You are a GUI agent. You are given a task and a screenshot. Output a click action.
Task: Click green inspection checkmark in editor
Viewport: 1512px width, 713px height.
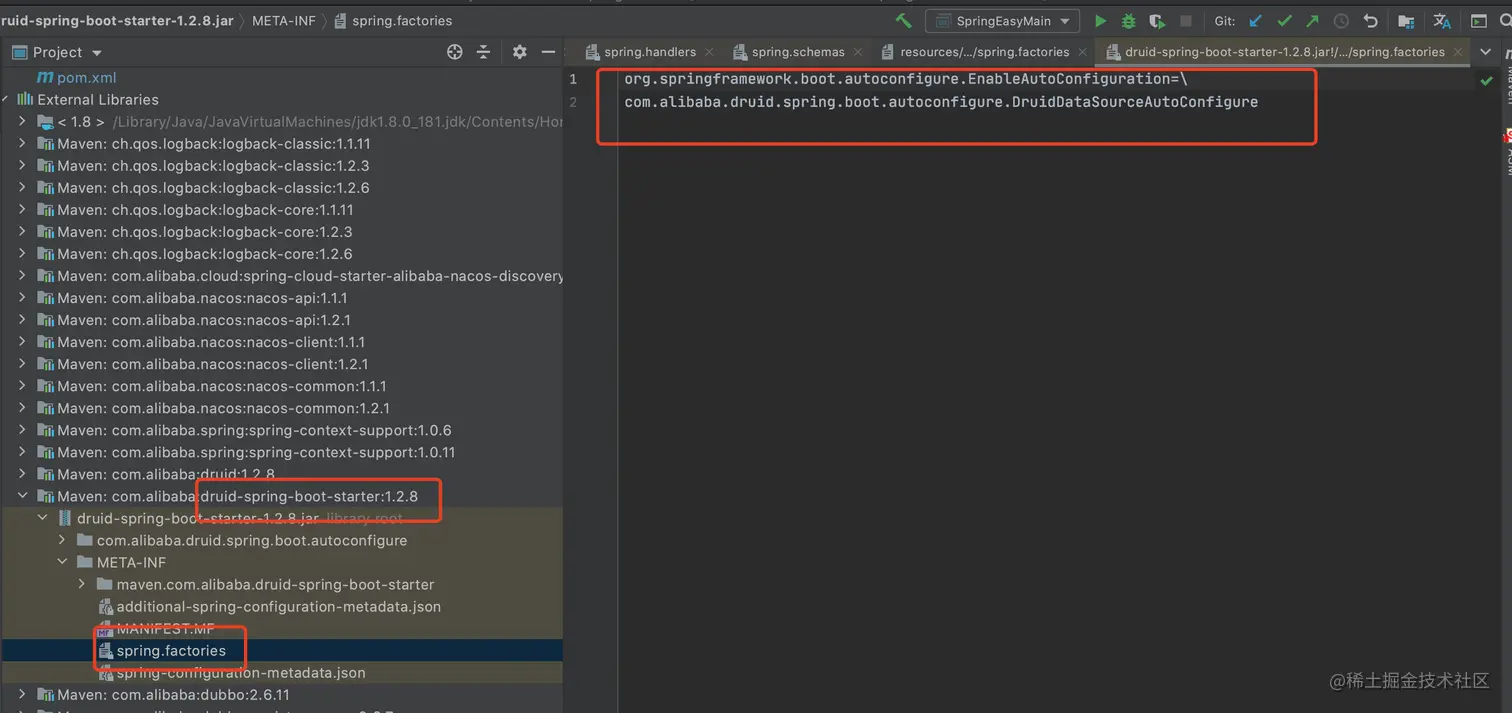point(1486,80)
